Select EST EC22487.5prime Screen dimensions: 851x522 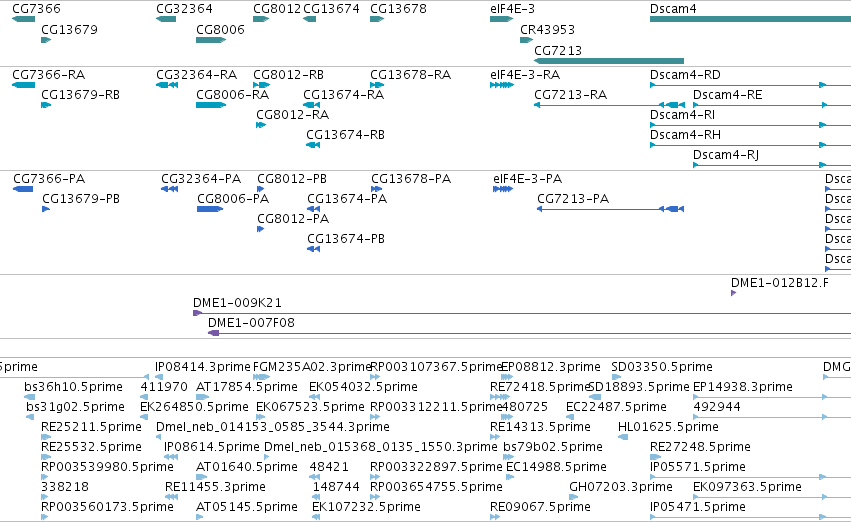click(x=616, y=407)
